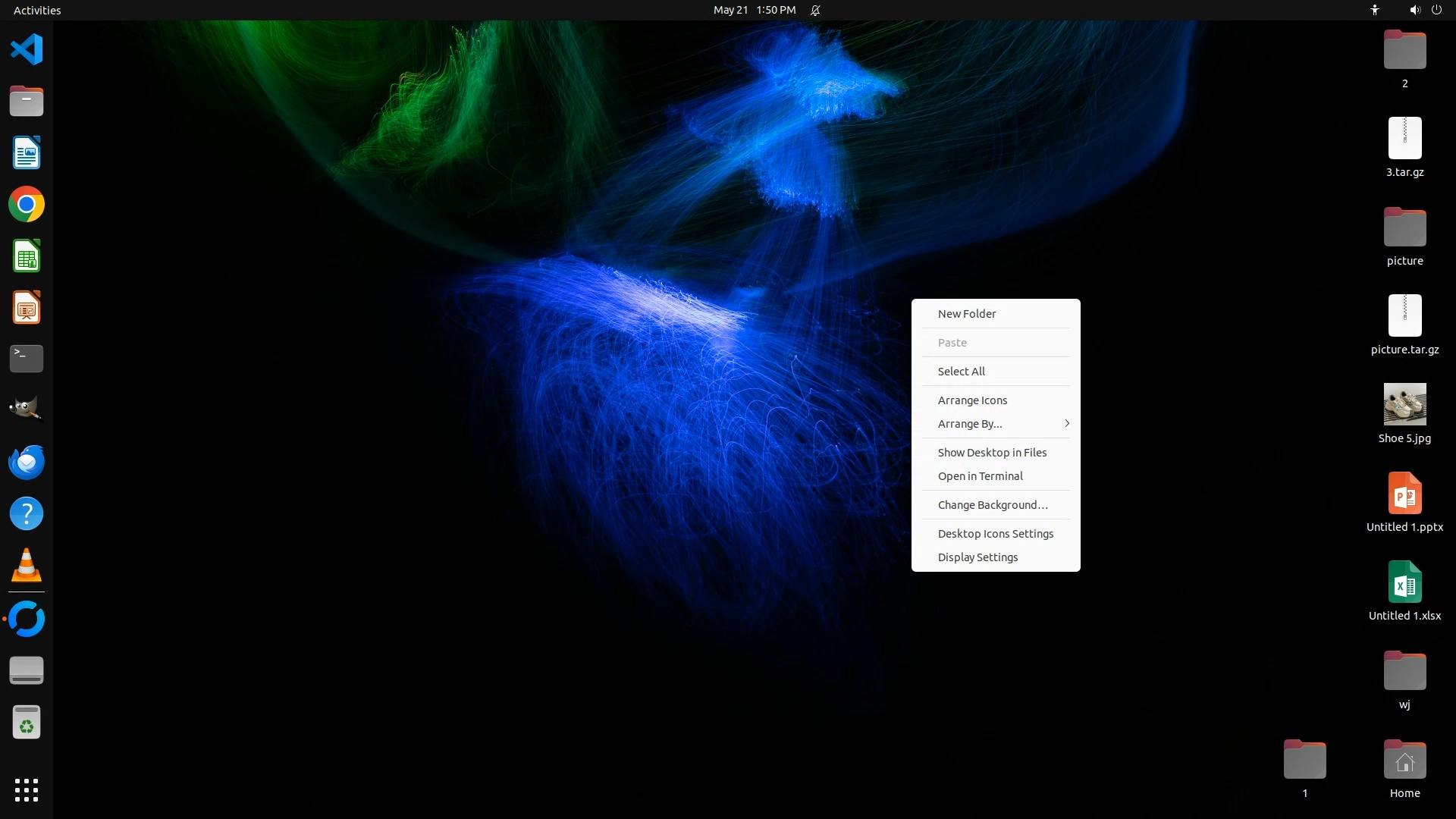This screenshot has width=1456, height=819.
Task: Launch LibreOffice Writer from the dock
Action: click(27, 153)
